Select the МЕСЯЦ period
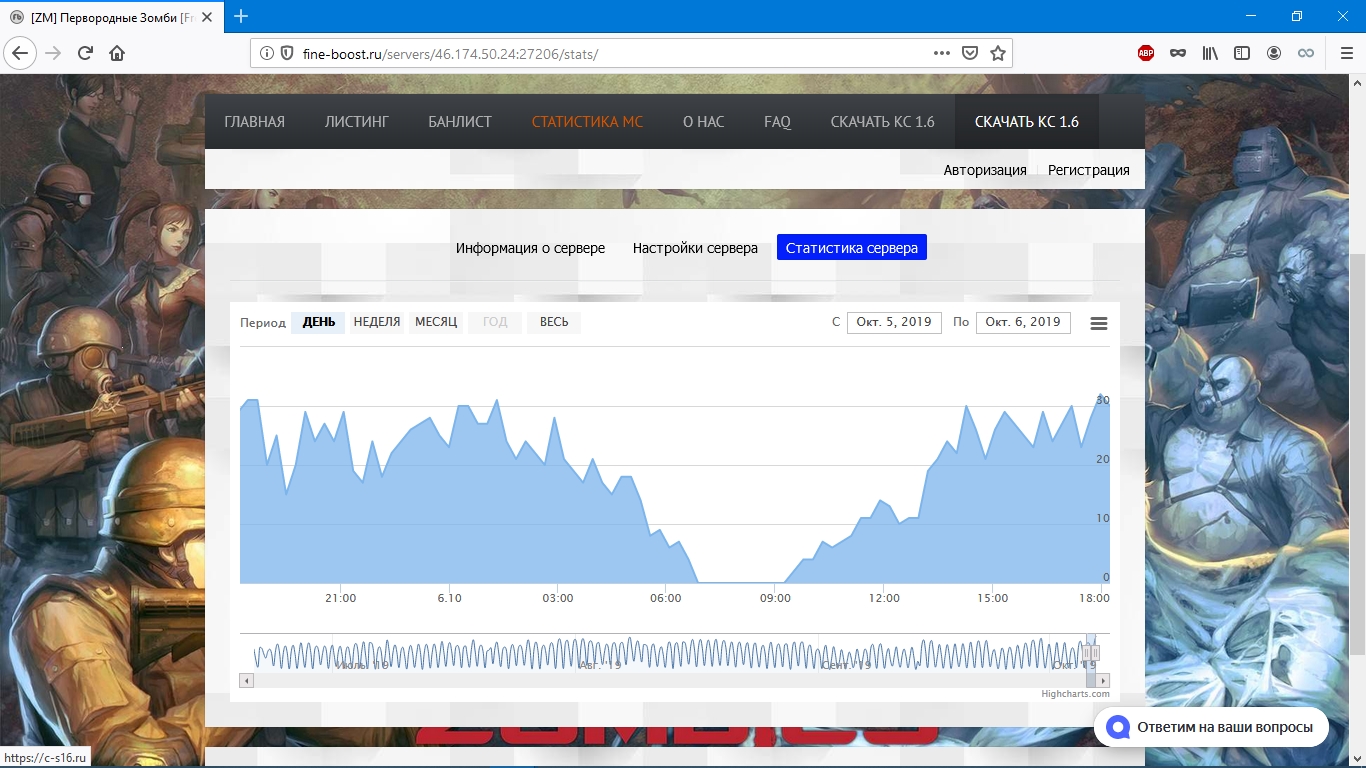 pos(436,322)
